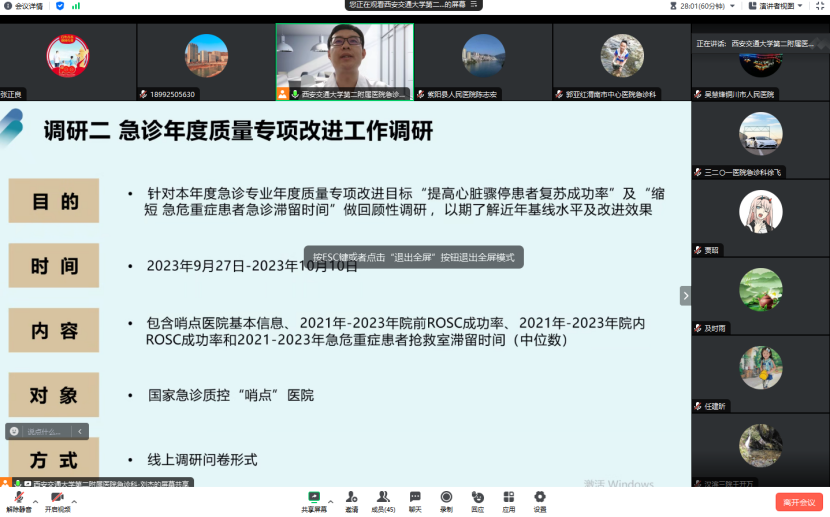Click the 对象 slide label box
Screen dimensions: 830x517
click(x=53, y=395)
